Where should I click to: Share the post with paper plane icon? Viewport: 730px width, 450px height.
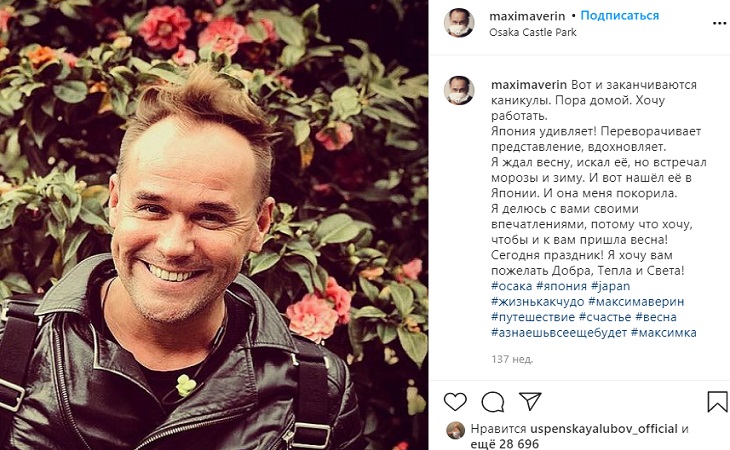click(x=530, y=401)
